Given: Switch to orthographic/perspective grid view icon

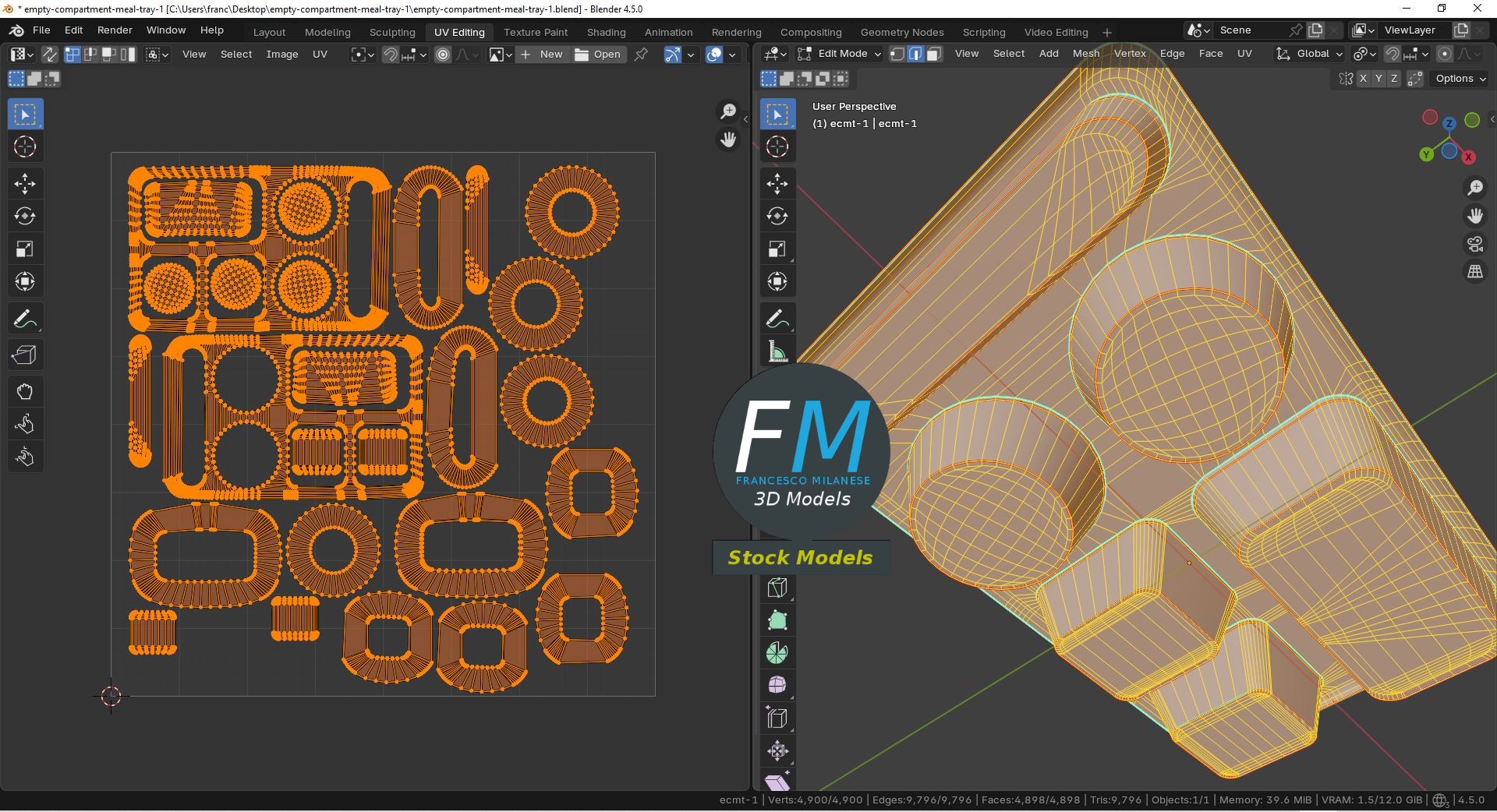Looking at the screenshot, I should pyautogui.click(x=1474, y=272).
